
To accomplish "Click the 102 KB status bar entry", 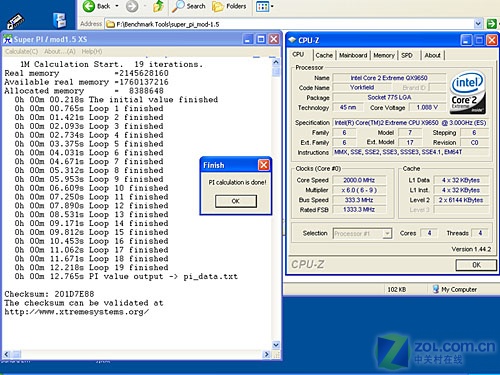I will tap(397, 289).
